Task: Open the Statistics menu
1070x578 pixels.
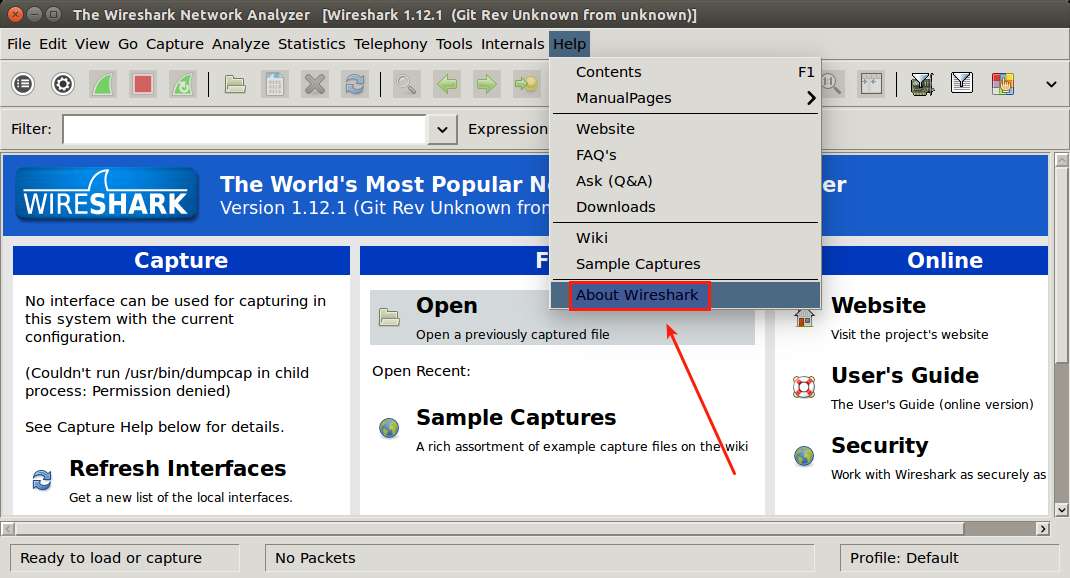Action: coord(311,44)
